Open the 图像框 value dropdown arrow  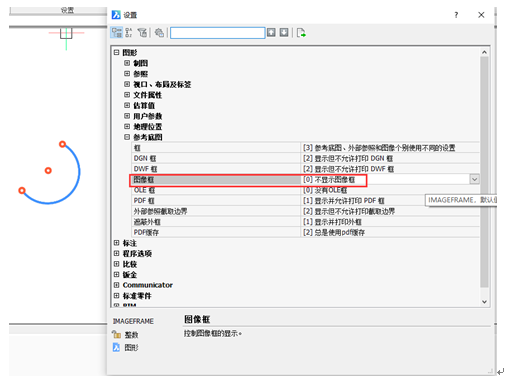474,179
